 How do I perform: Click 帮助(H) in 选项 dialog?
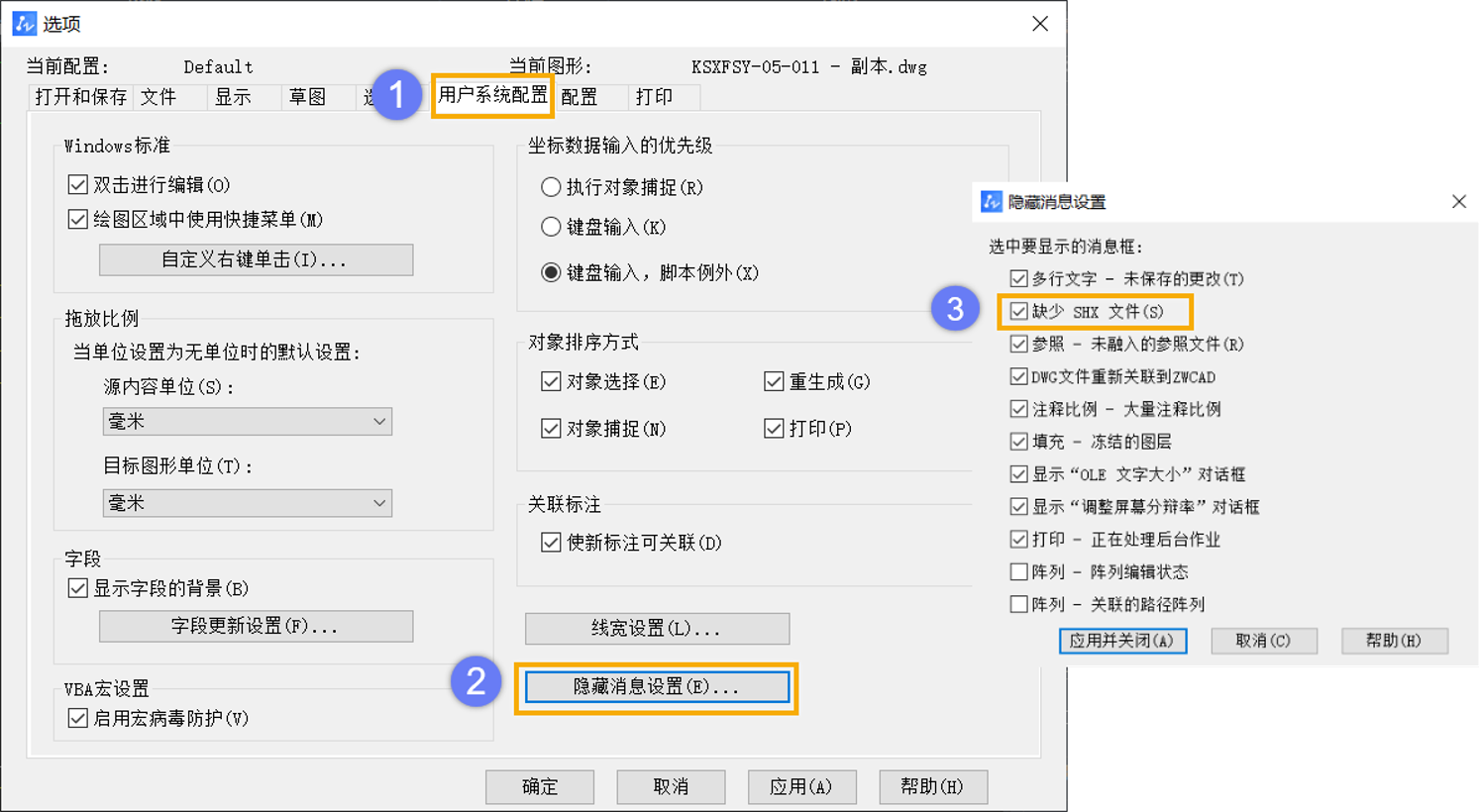pyautogui.click(x=933, y=786)
